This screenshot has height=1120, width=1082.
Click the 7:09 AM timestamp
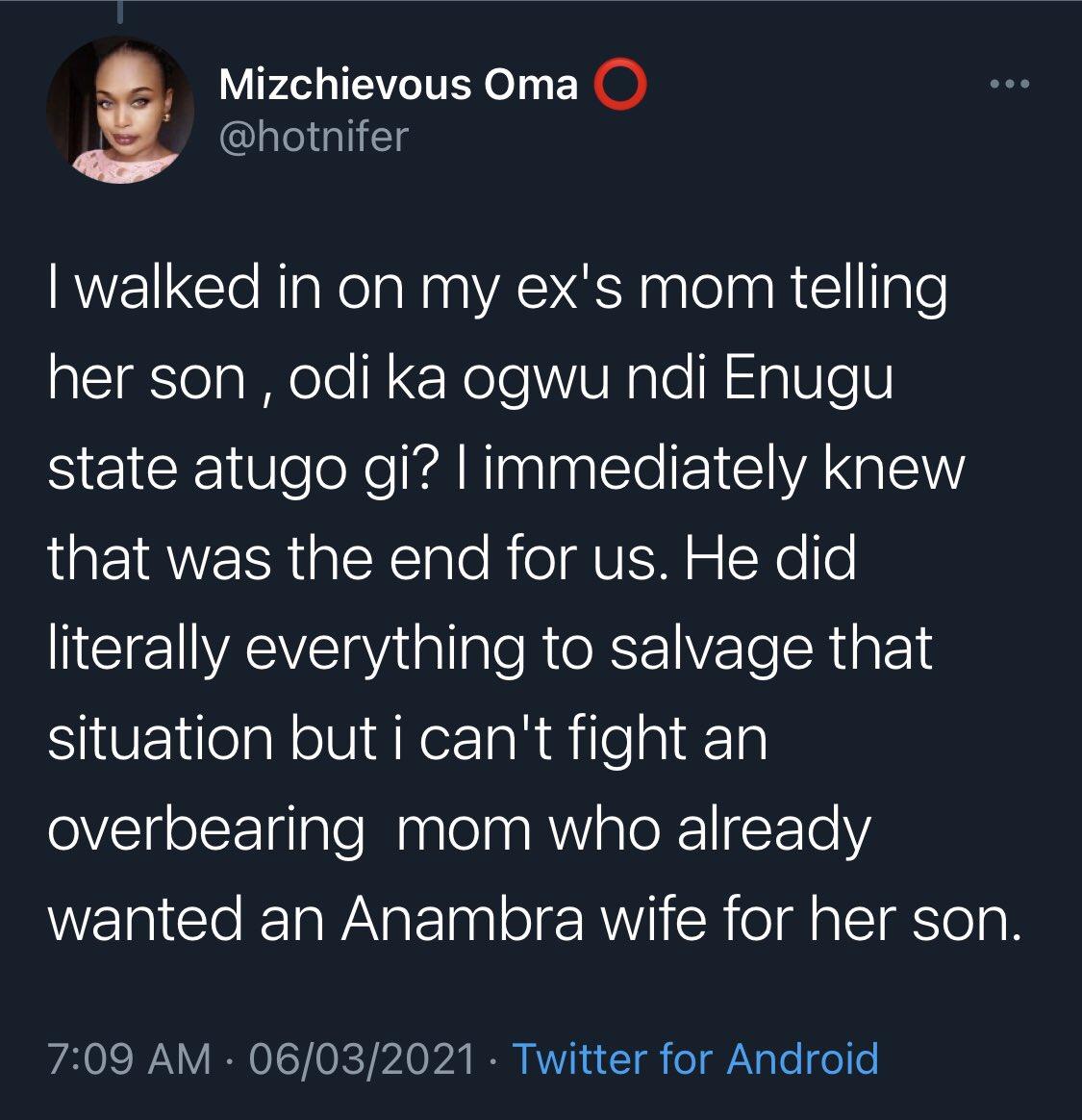[x=129, y=1058]
